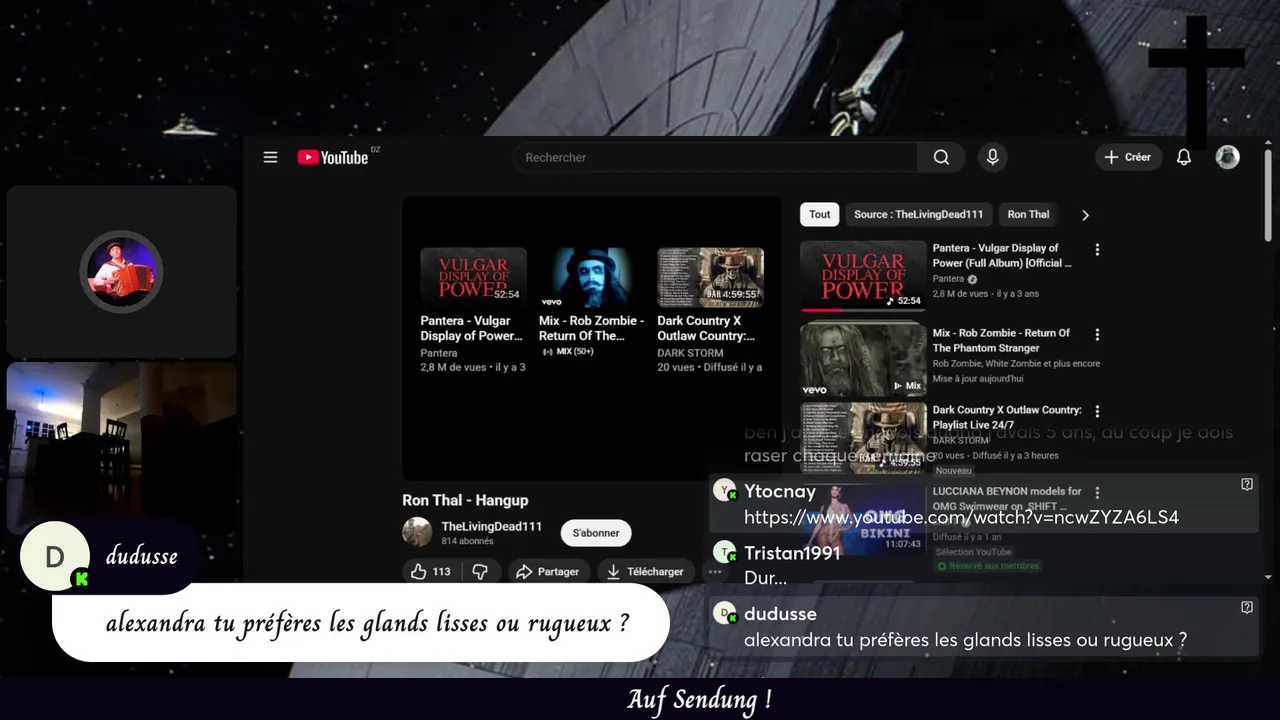Focus the Rechercher search field
1280x720 pixels.
[715, 157]
